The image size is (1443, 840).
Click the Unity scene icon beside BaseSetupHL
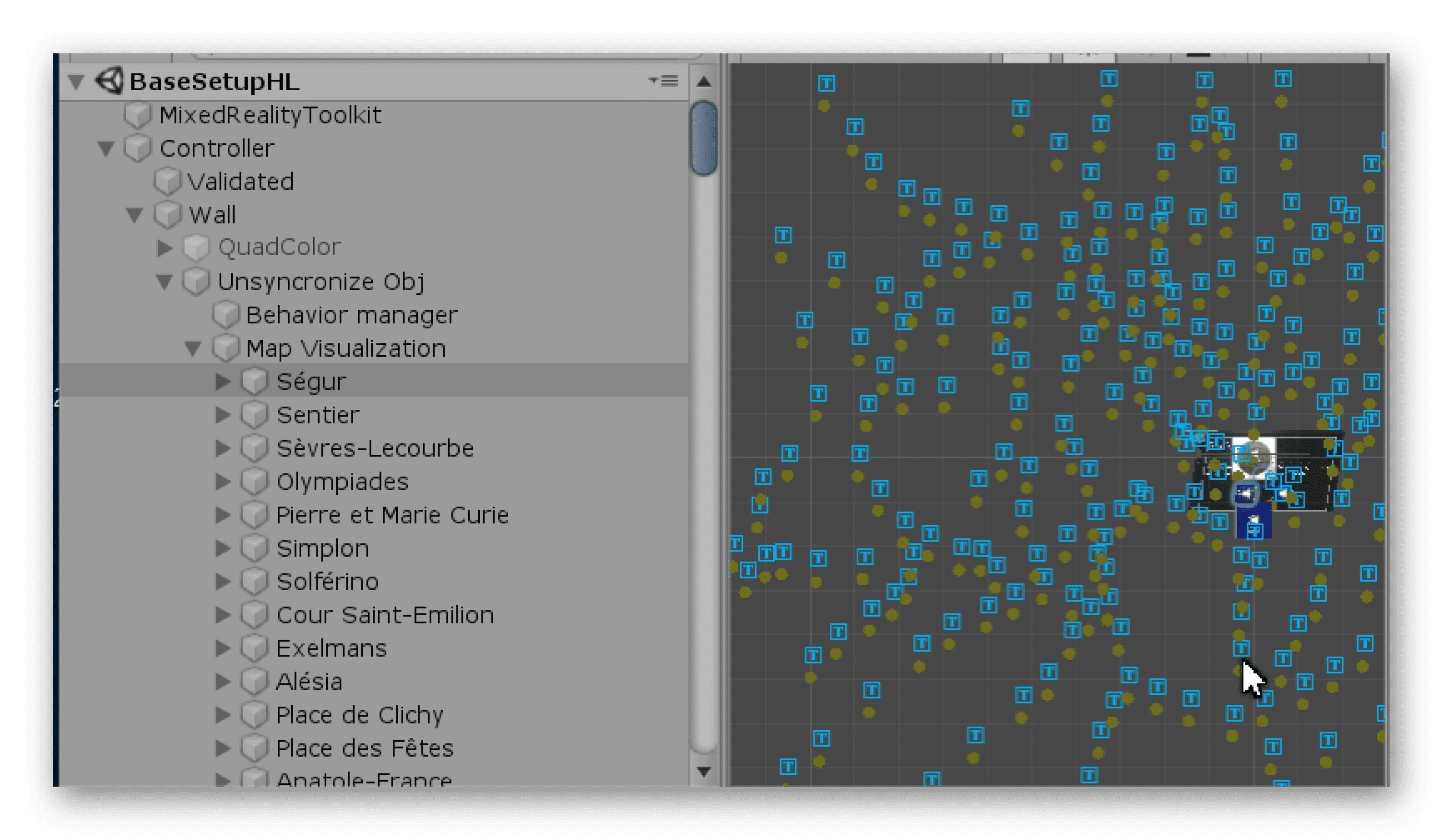tap(109, 81)
